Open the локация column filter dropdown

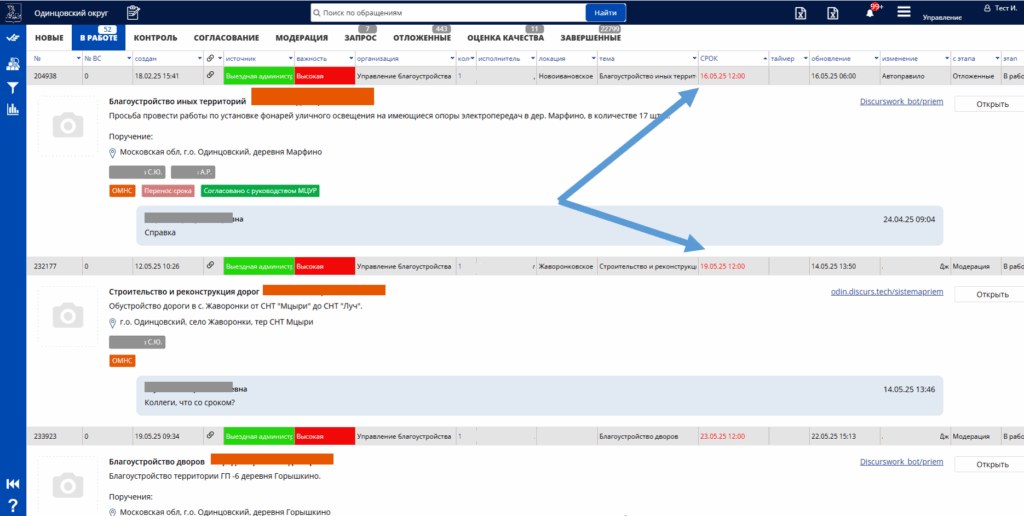point(593,59)
